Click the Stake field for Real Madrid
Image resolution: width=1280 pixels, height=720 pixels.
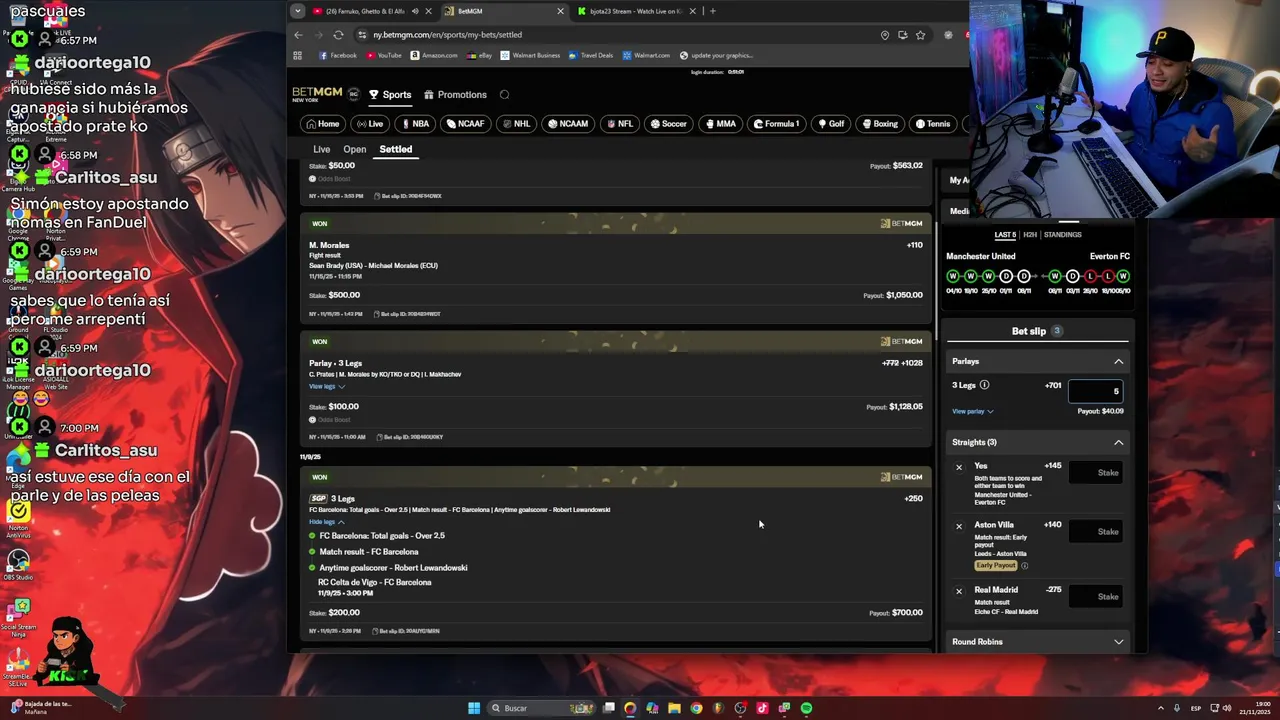(x=1096, y=597)
